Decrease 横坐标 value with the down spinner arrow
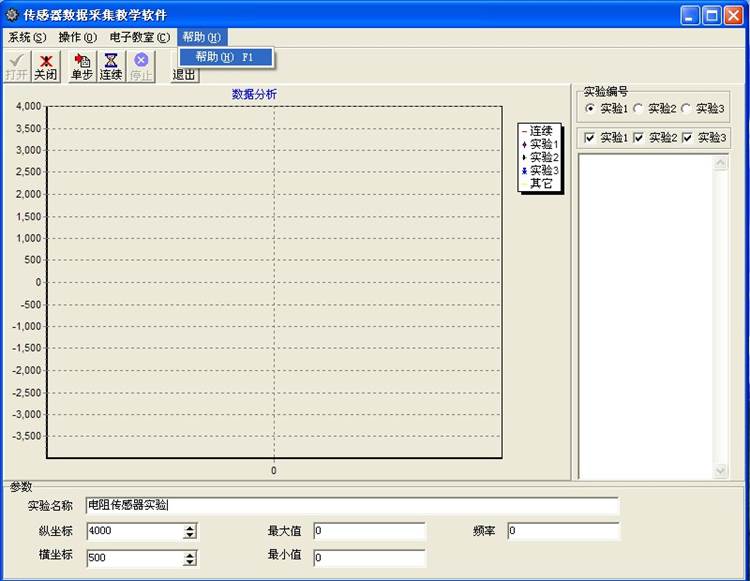750x581 pixels. [190, 562]
